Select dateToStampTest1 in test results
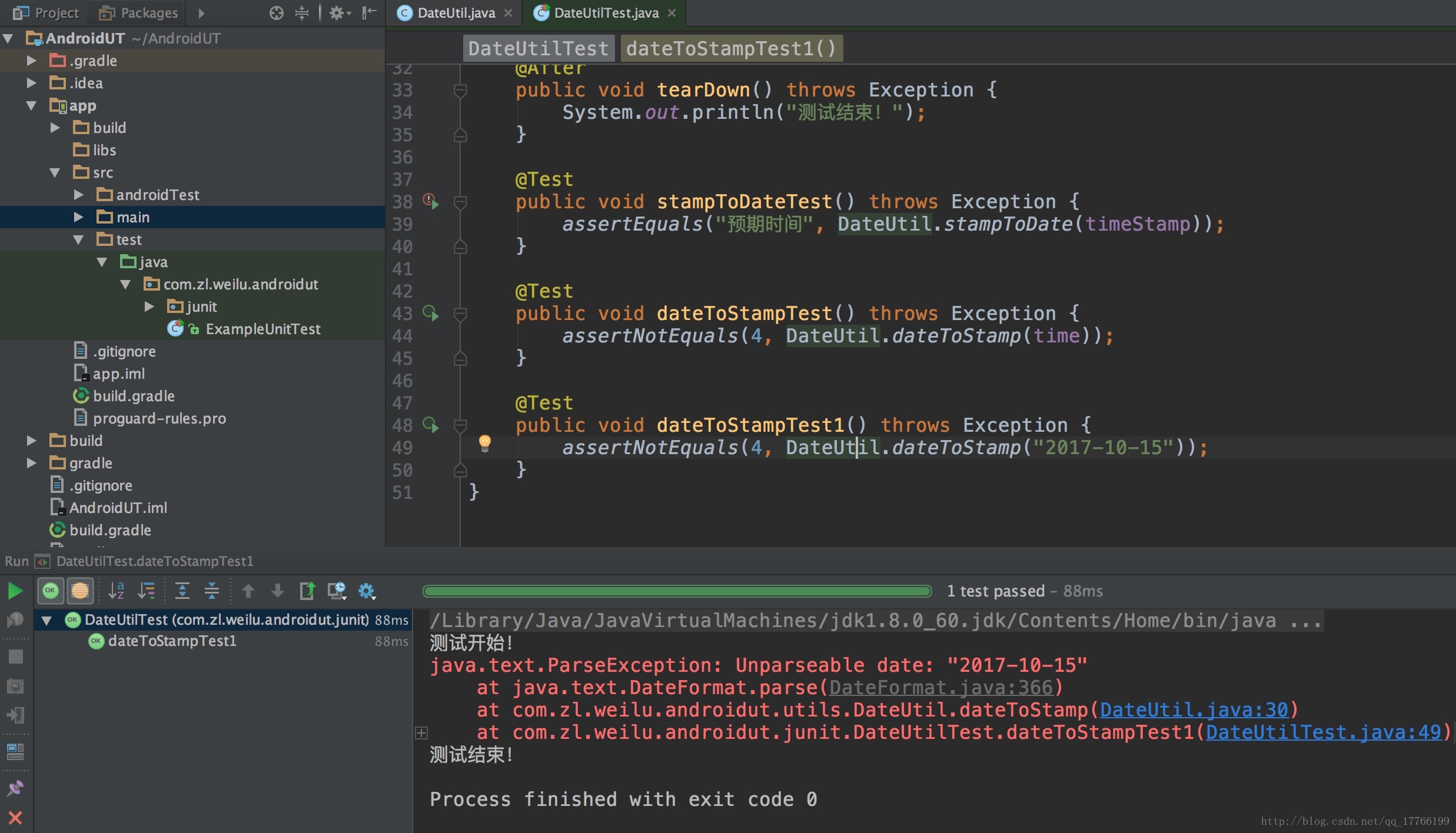1456x833 pixels. (172, 641)
